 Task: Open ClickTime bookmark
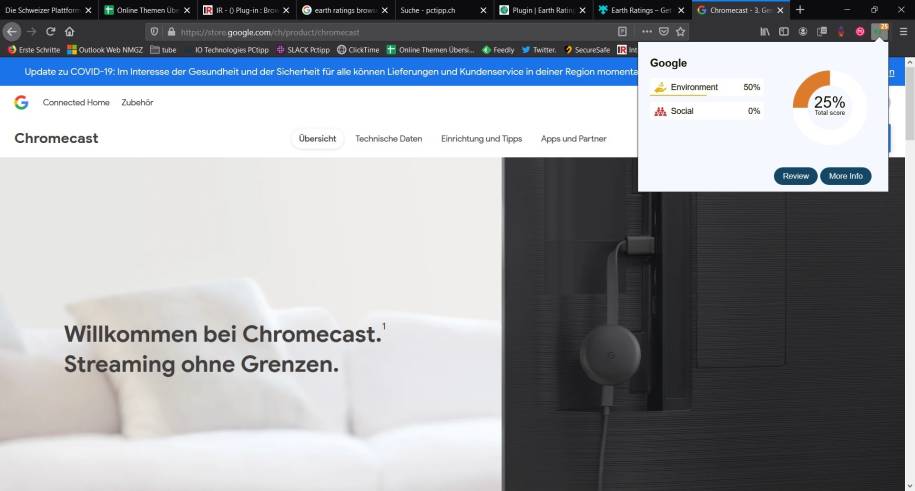(x=358, y=50)
